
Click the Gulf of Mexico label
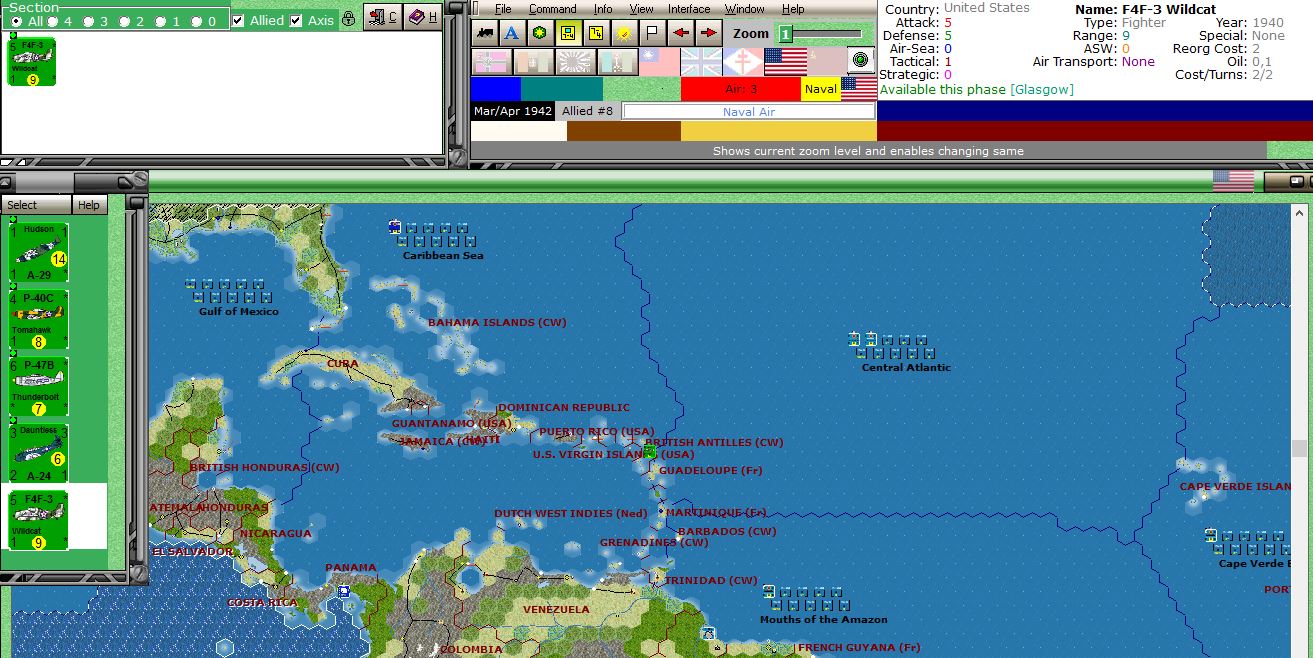(x=238, y=311)
